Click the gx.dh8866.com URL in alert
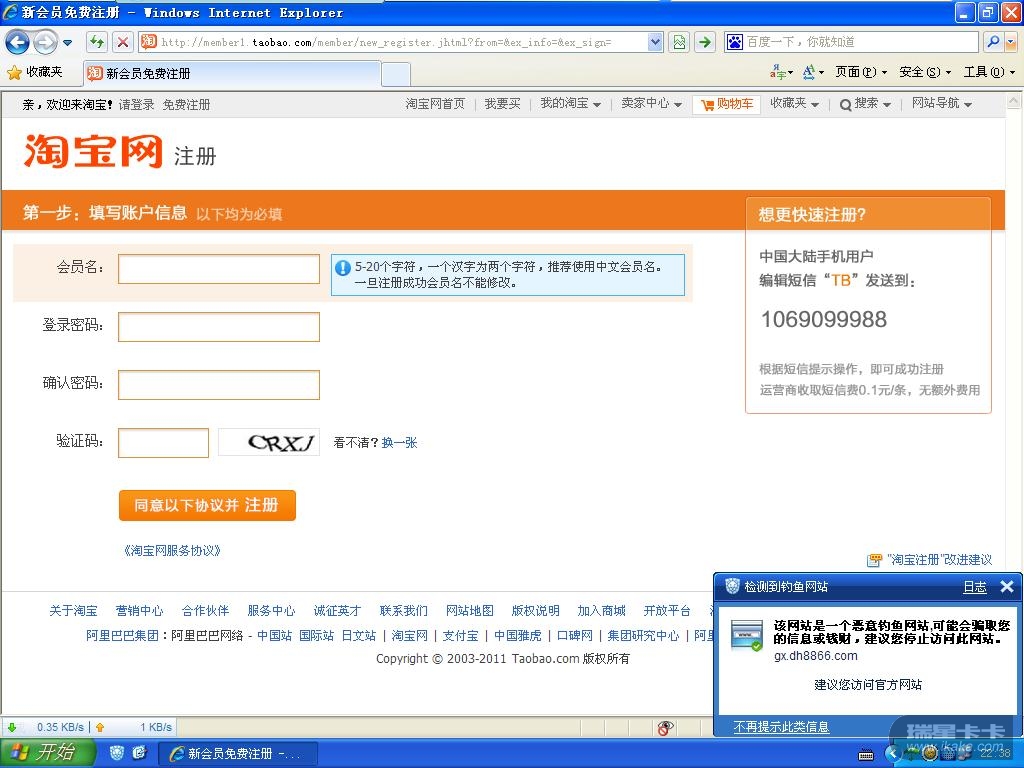 pyautogui.click(x=816, y=656)
